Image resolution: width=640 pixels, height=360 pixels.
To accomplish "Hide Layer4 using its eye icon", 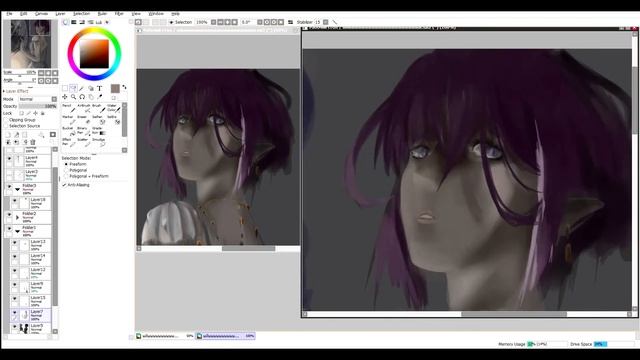I will 9,158.
